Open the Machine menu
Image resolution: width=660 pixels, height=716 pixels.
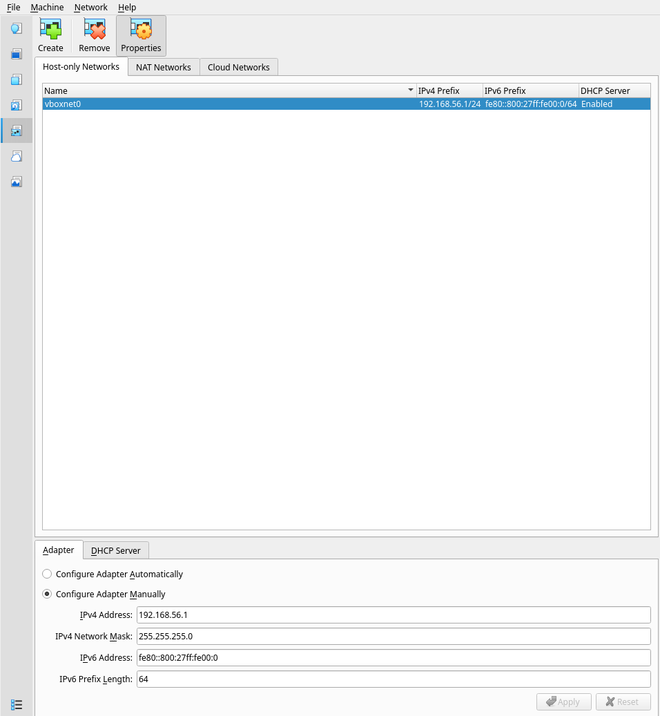tap(47, 7)
